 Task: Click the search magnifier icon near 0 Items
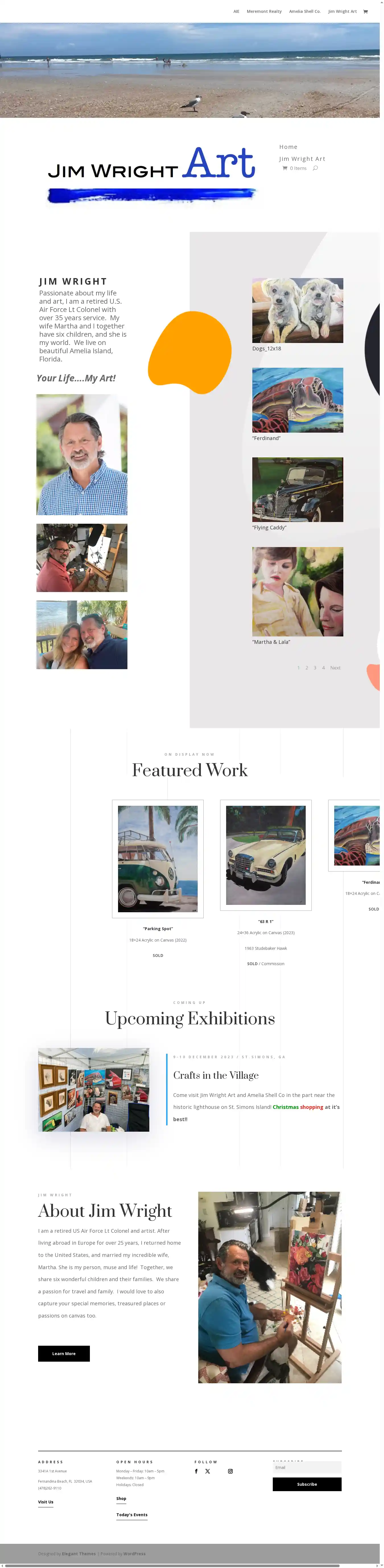(x=315, y=168)
